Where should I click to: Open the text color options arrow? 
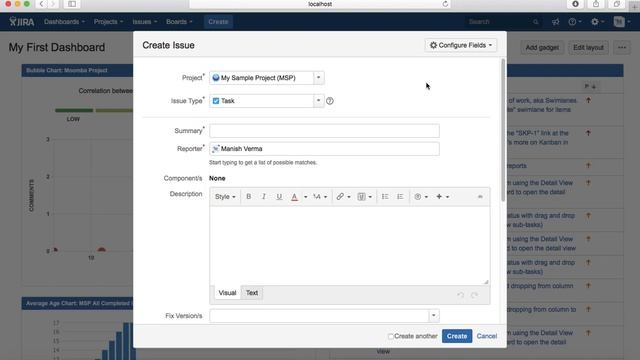pos(305,197)
